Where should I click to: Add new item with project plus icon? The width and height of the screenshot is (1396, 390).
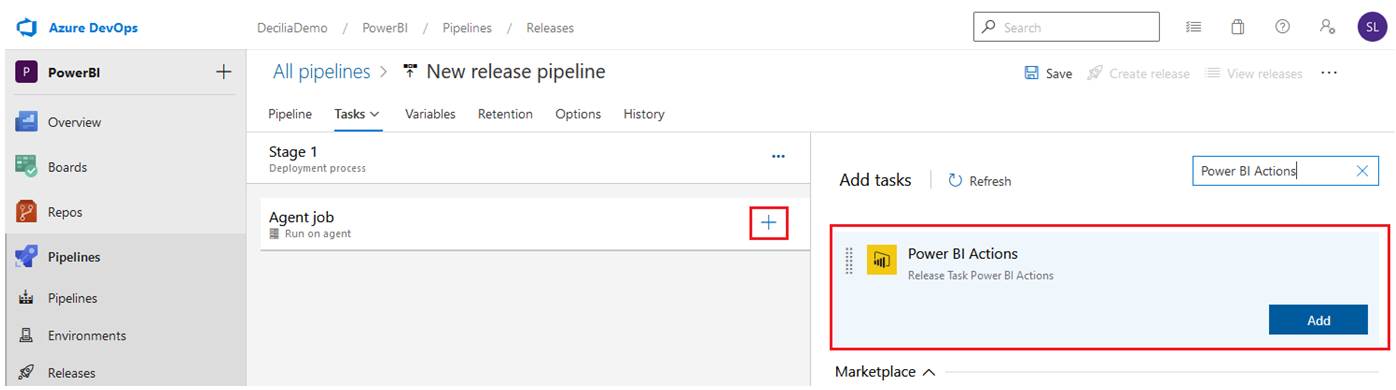click(224, 72)
